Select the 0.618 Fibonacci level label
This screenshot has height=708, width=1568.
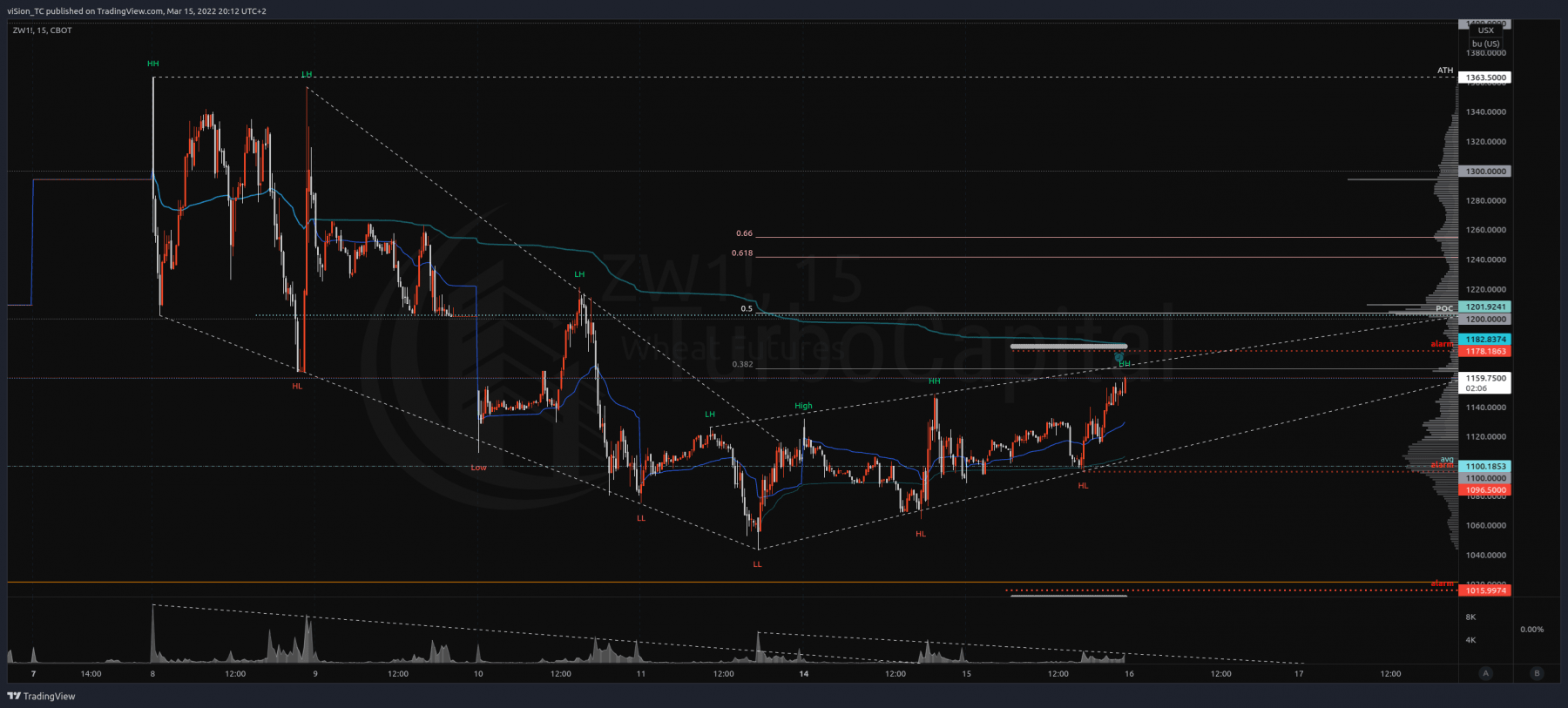click(x=742, y=253)
